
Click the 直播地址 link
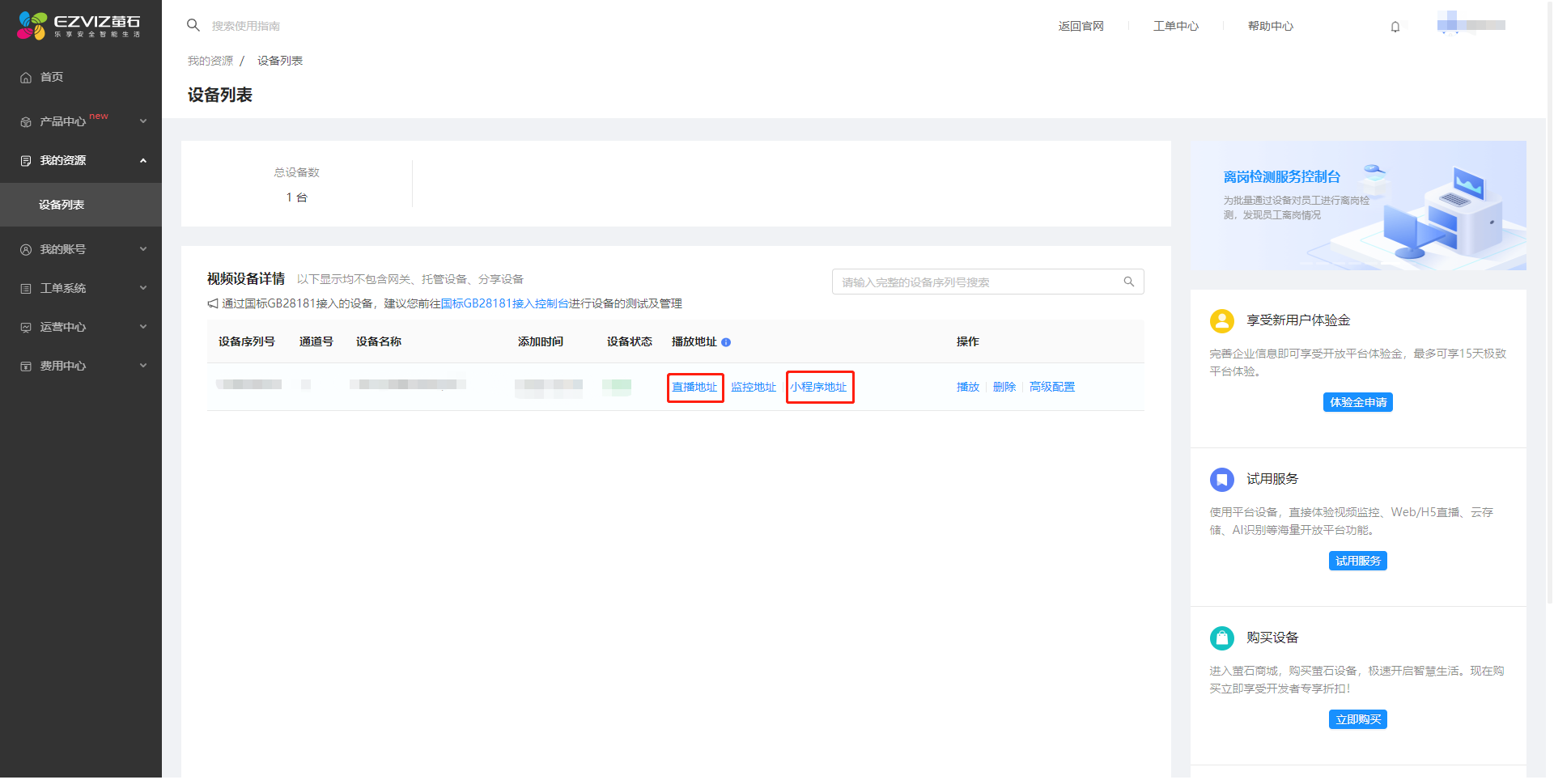click(x=694, y=387)
